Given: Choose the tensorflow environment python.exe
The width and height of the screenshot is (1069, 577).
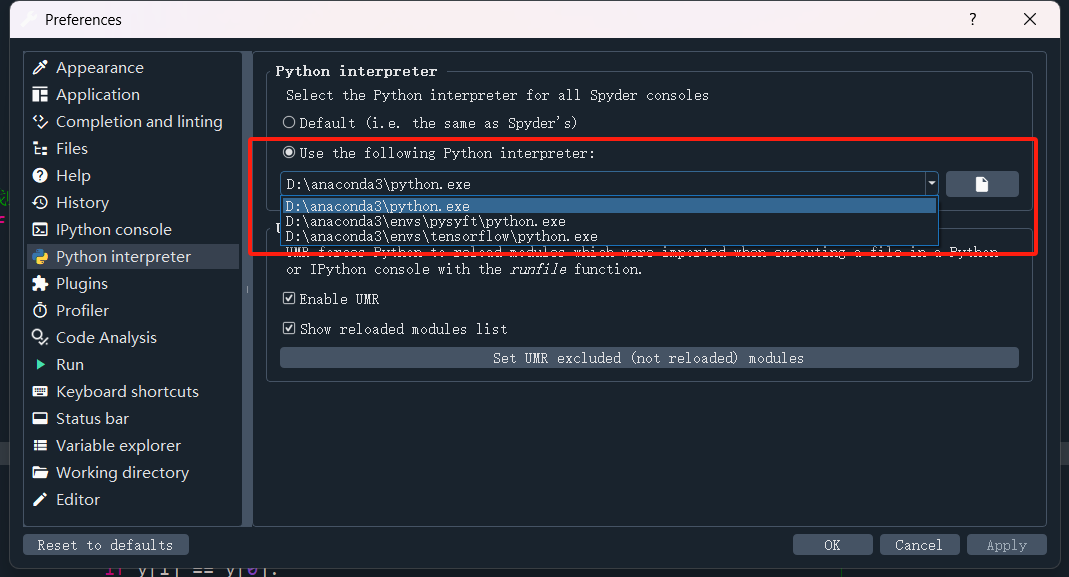Looking at the screenshot, I should tap(441, 237).
